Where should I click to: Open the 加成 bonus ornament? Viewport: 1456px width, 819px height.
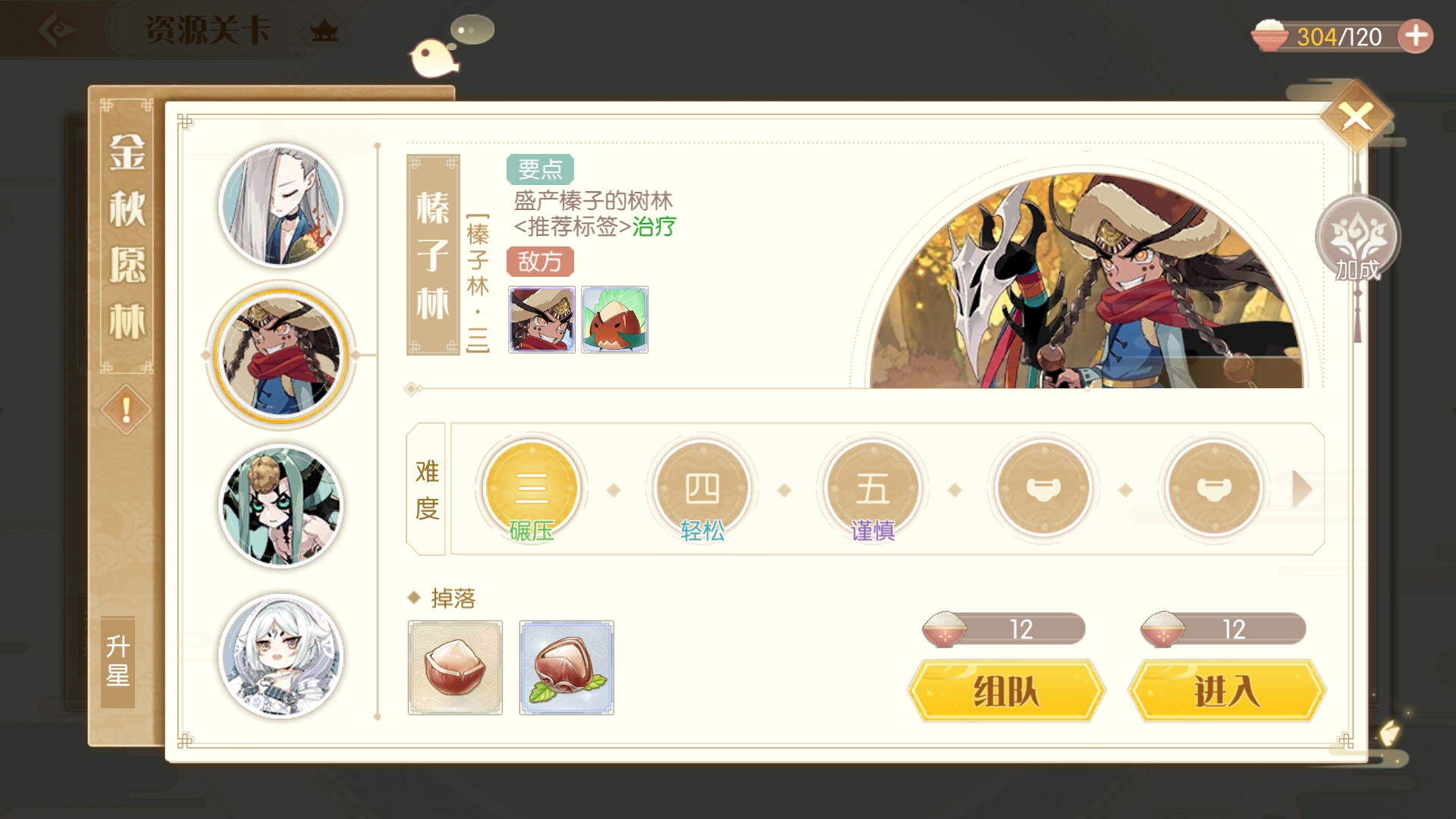pyautogui.click(x=1357, y=239)
